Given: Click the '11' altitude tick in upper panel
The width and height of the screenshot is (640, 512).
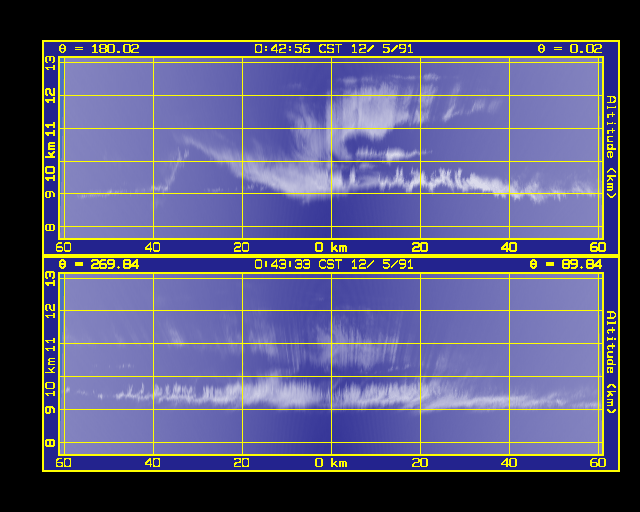Looking at the screenshot, I should pos(50,129).
